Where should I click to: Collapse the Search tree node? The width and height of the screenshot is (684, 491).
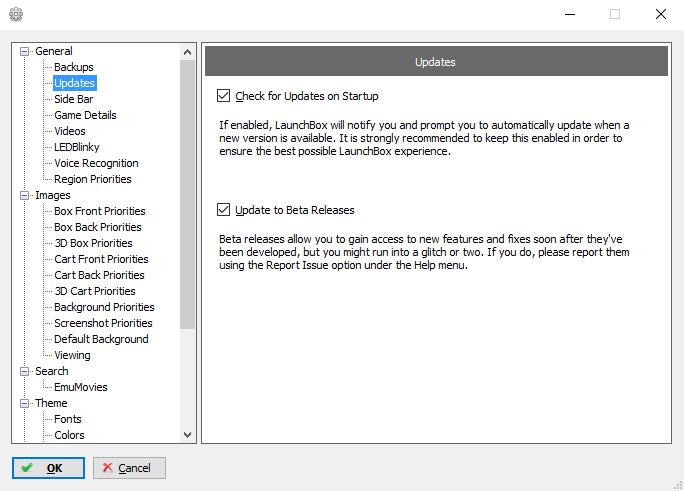click(x=25, y=372)
